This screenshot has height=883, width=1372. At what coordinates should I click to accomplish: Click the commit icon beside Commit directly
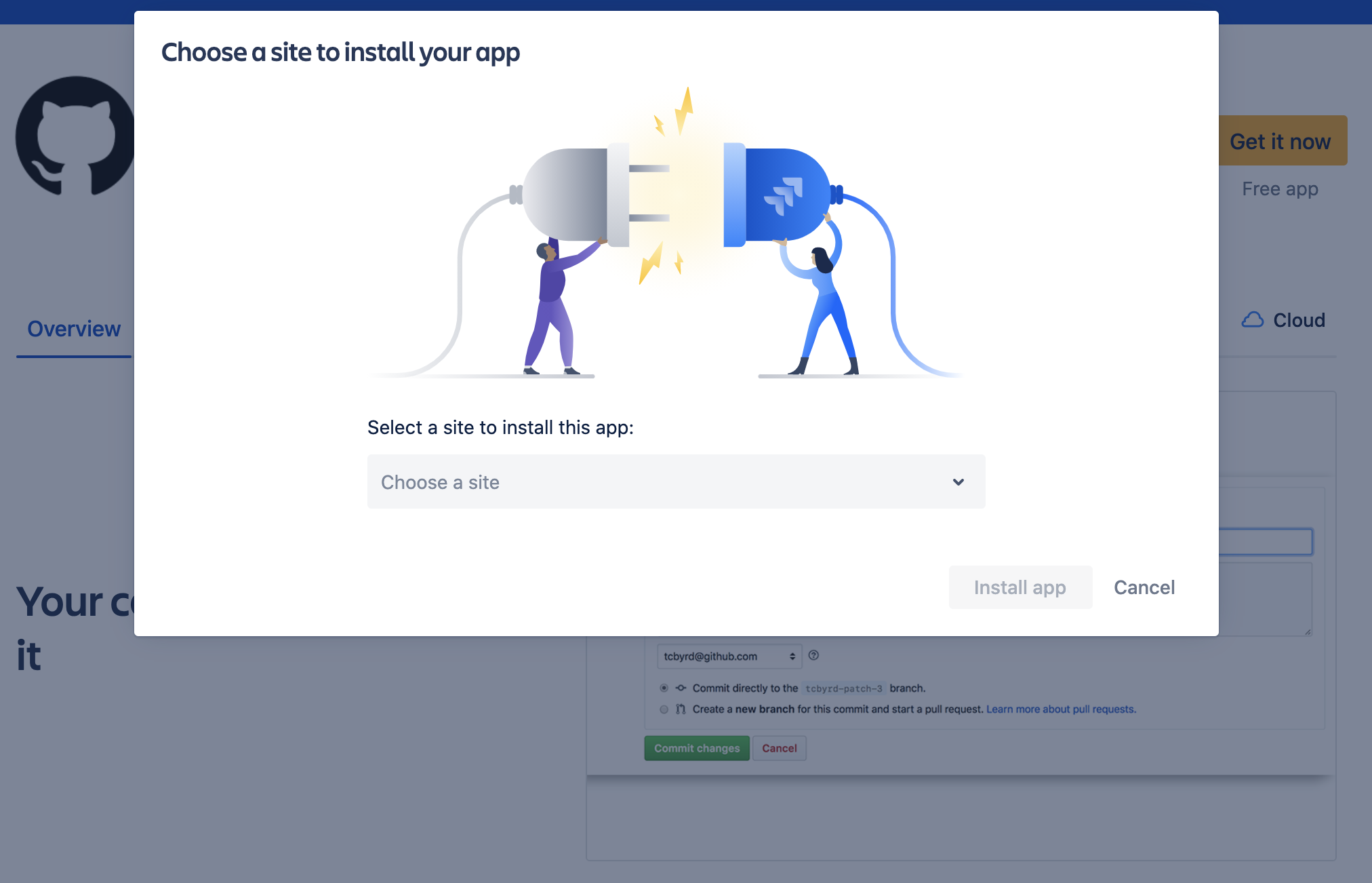[681, 688]
